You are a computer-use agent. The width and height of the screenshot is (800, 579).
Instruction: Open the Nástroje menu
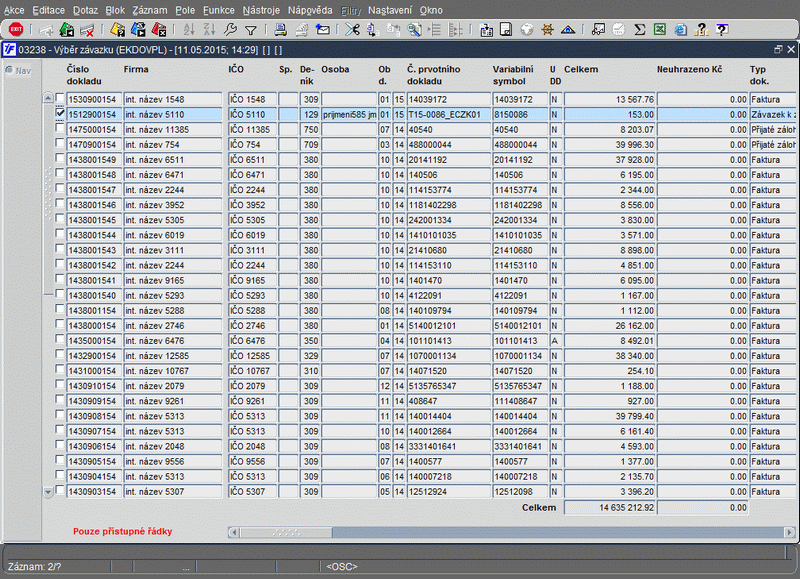coord(261,10)
